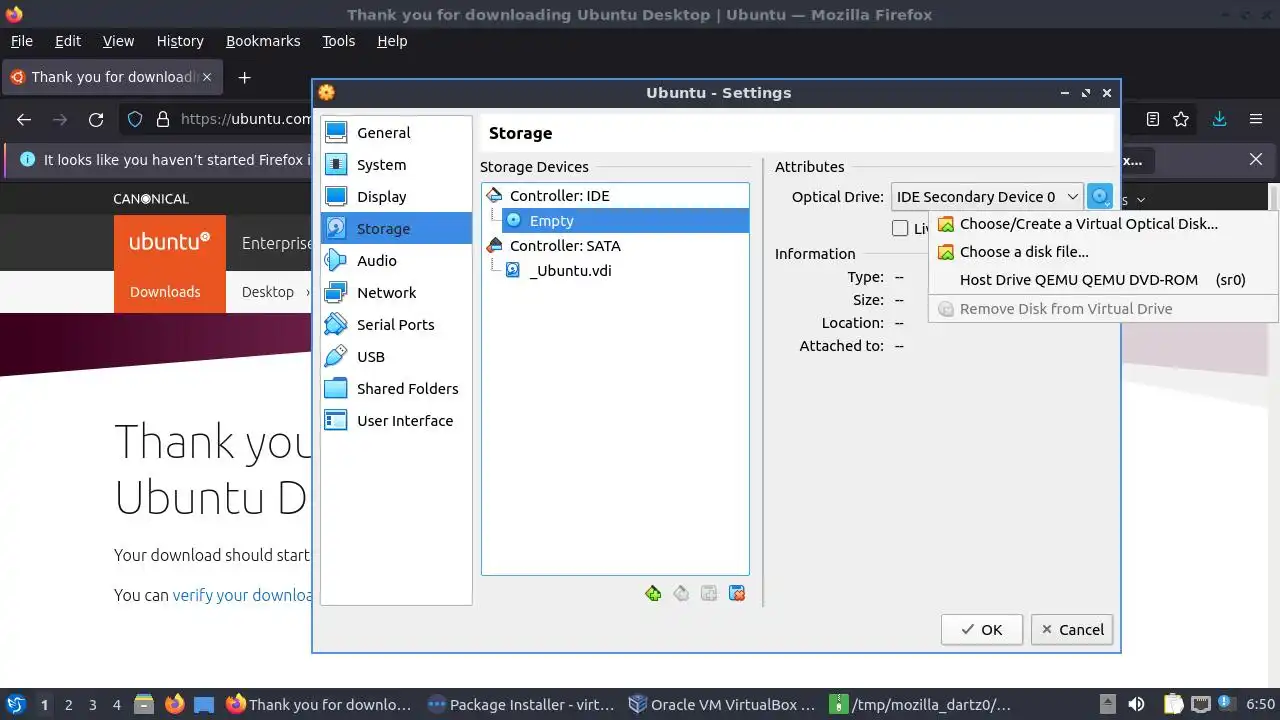1280x720 pixels.
Task: Switch to workspace 3 in panel
Action: [x=92, y=704]
